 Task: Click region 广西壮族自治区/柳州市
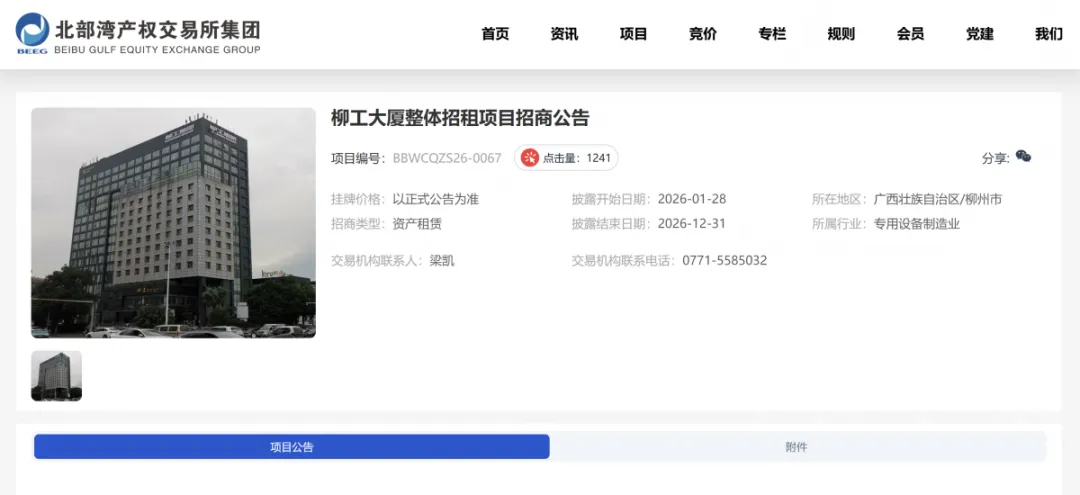click(x=937, y=200)
